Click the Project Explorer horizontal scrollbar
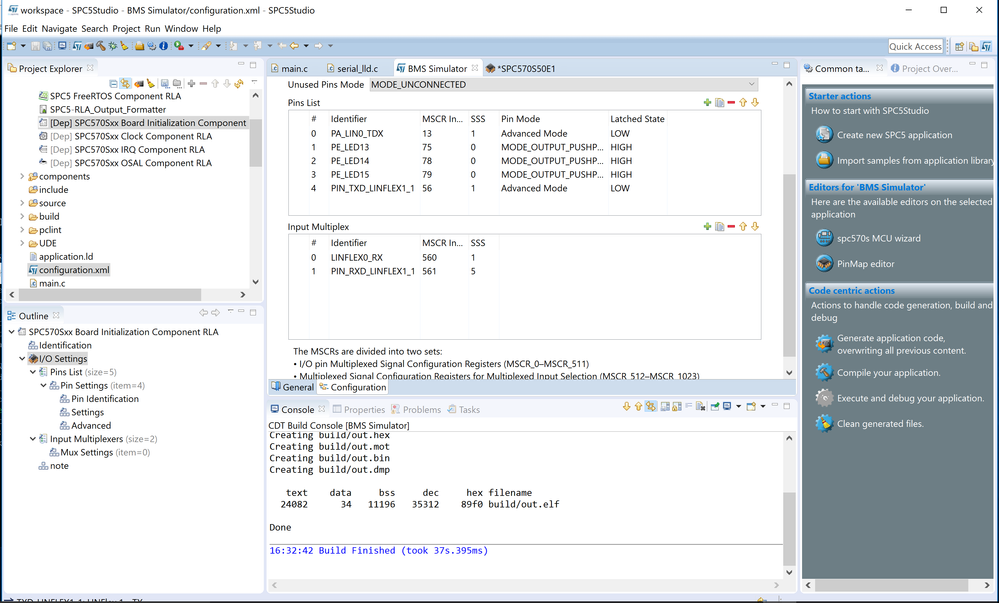Viewport: 999px width, 603px height. pos(110,294)
